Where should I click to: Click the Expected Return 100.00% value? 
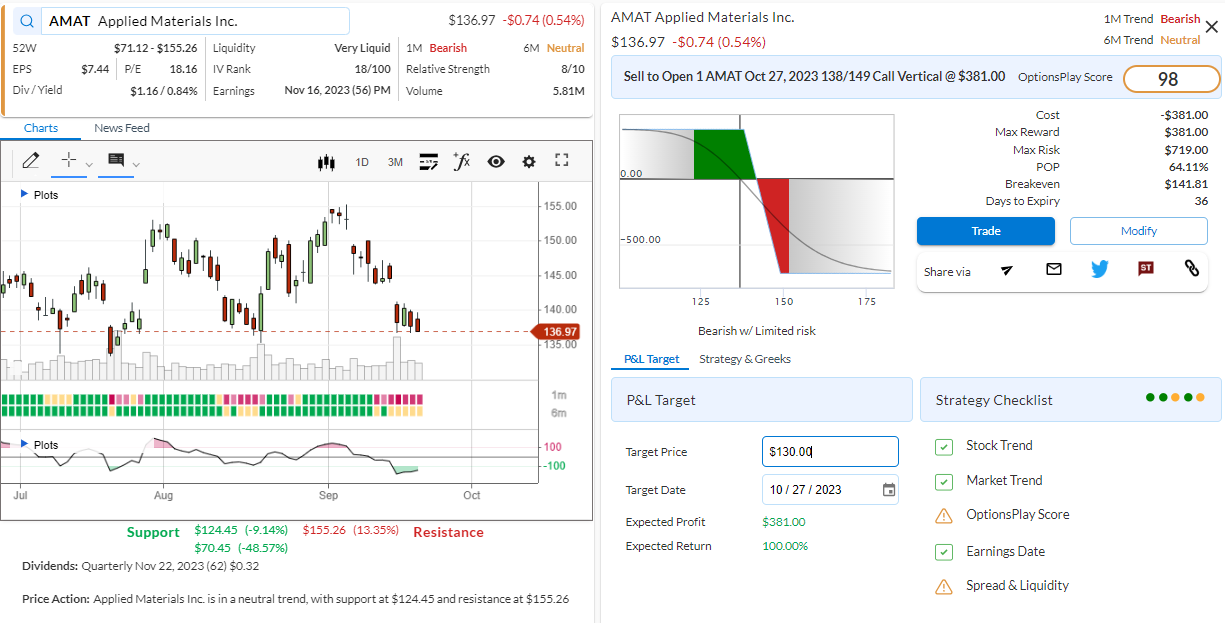tap(785, 546)
